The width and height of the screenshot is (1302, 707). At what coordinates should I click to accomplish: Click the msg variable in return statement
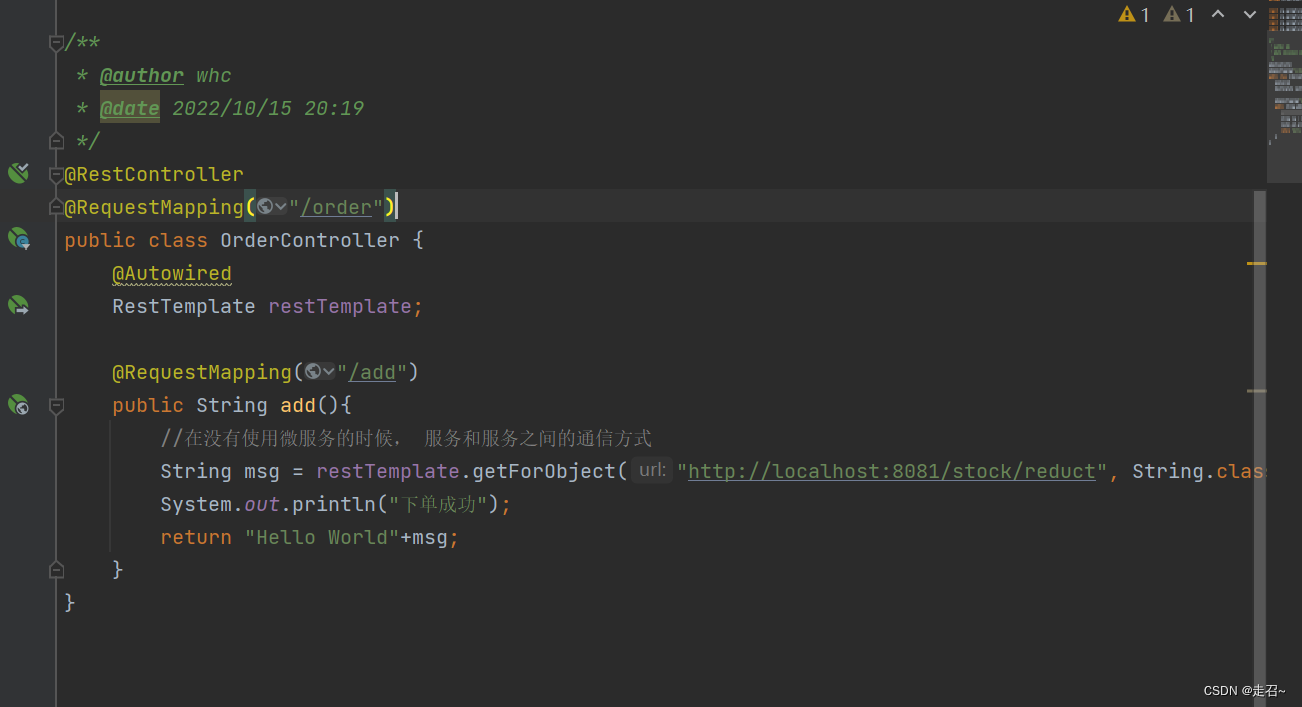click(430, 537)
